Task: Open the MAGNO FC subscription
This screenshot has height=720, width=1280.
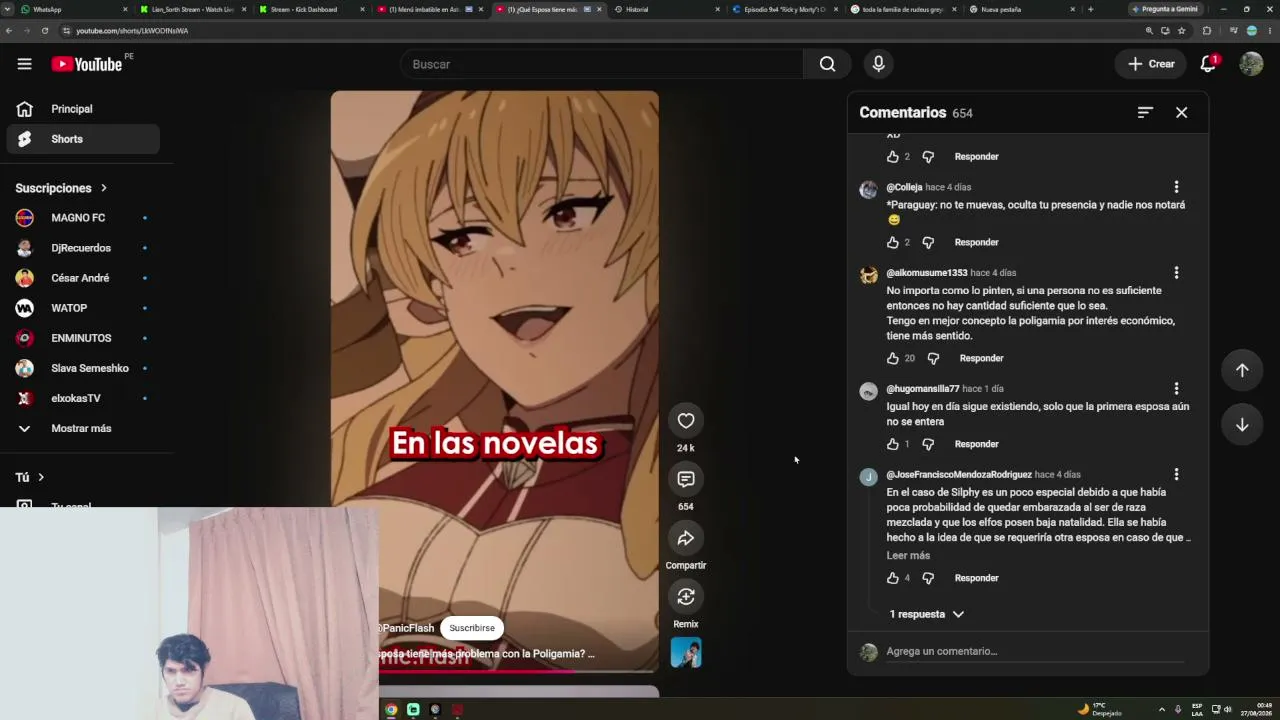Action: (x=83, y=218)
